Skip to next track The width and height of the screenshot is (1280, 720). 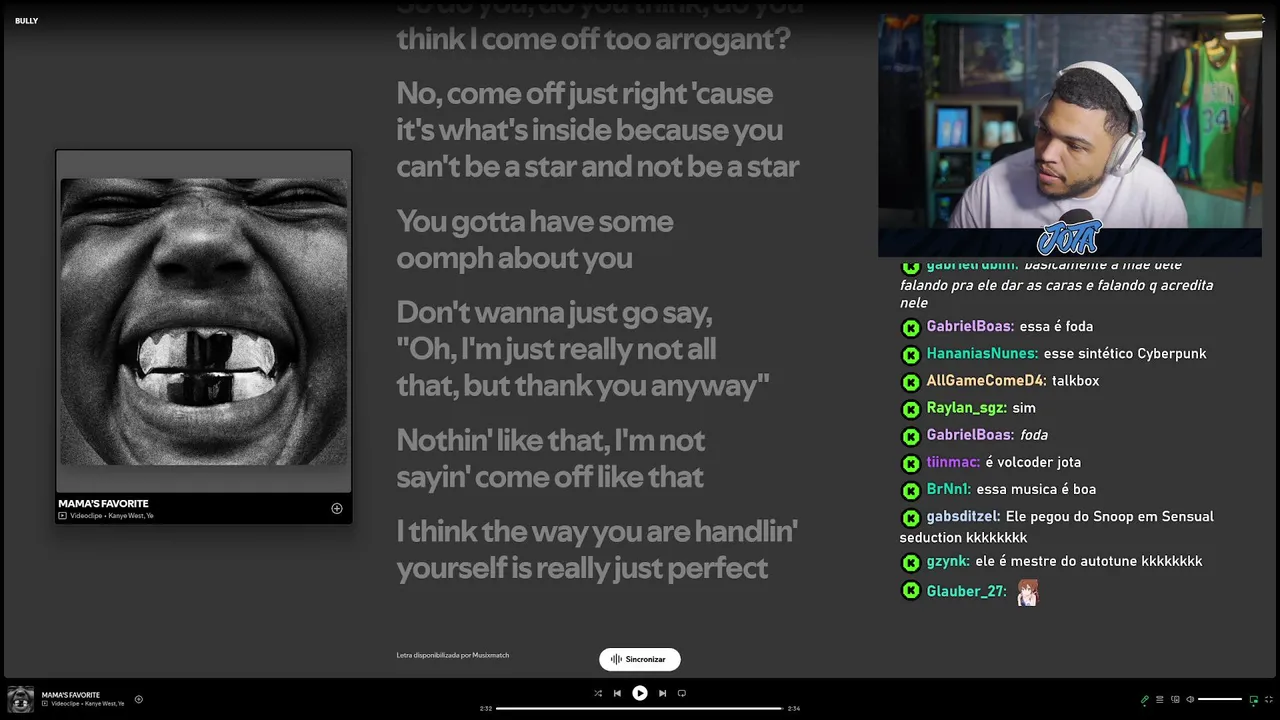(x=662, y=693)
